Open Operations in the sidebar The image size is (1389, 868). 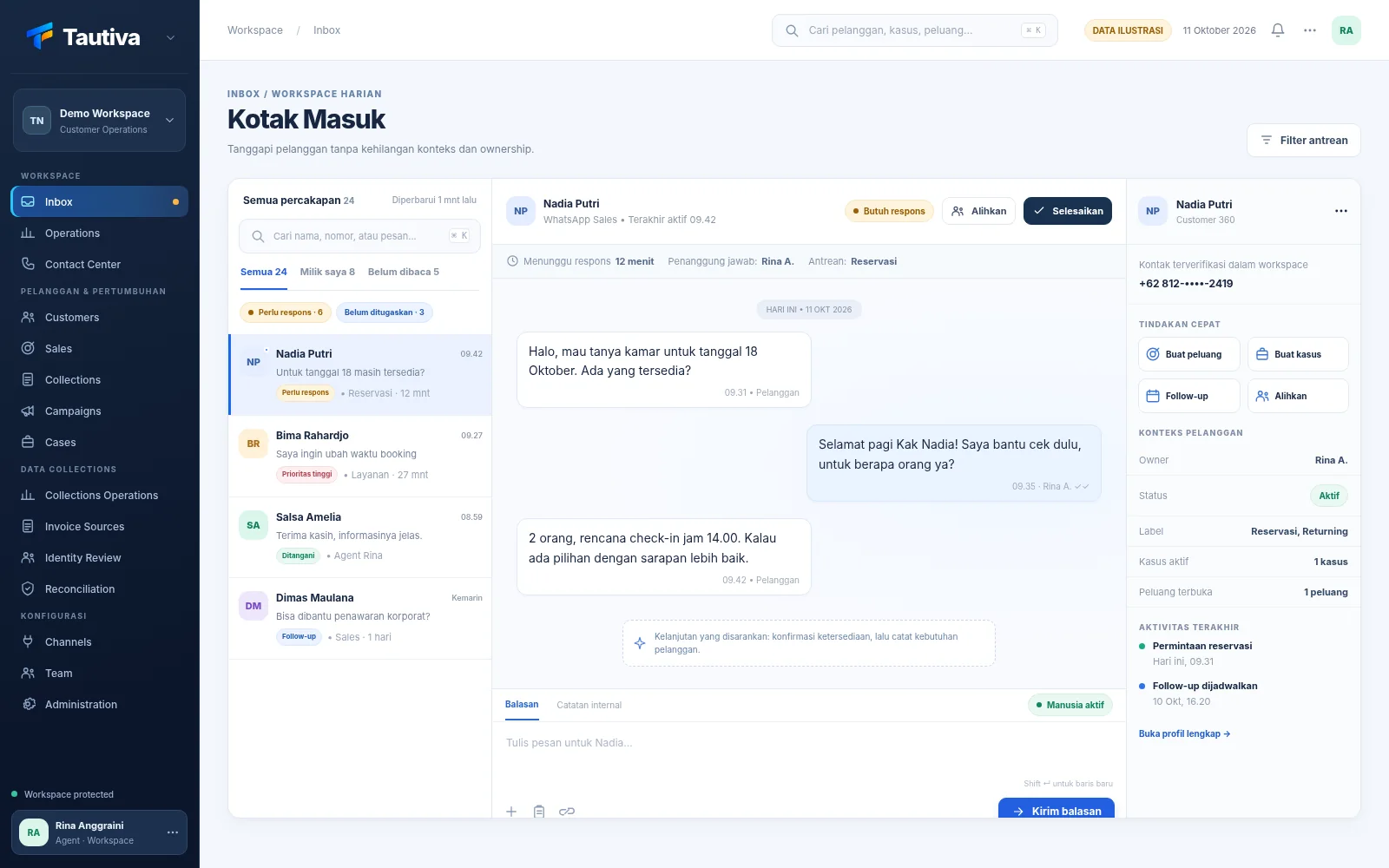pyautogui.click(x=100, y=233)
